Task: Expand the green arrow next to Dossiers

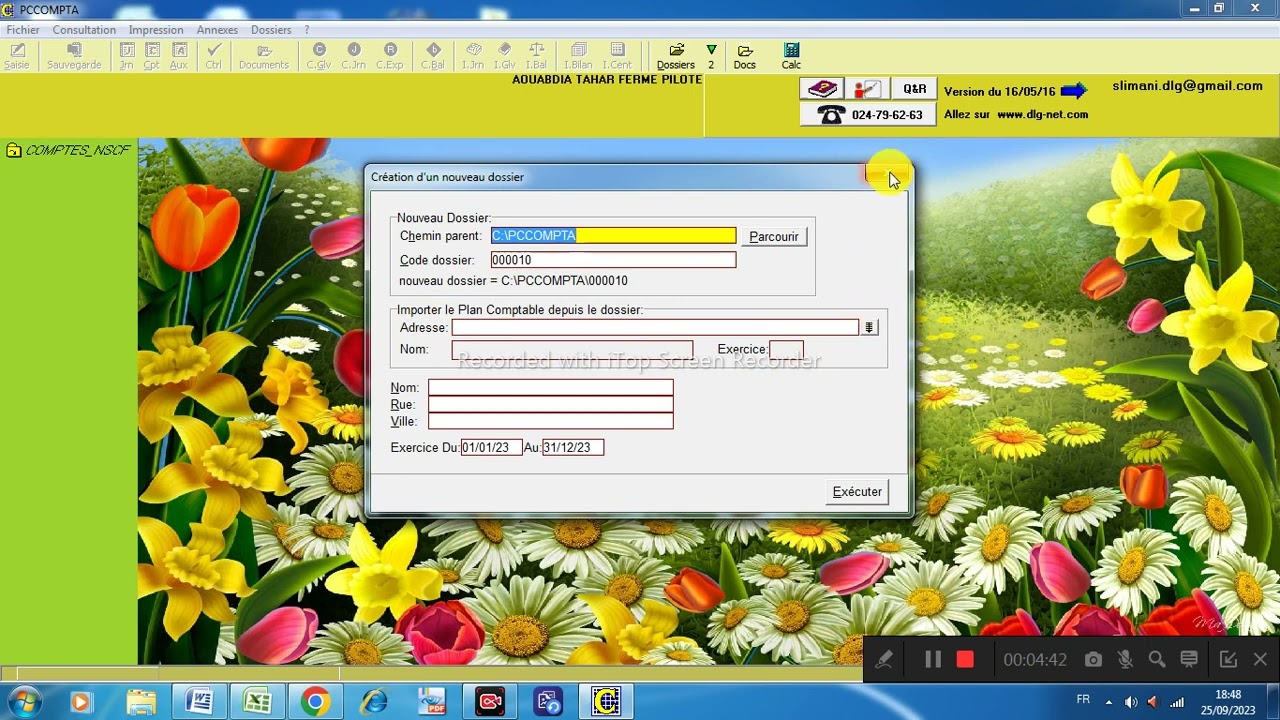Action: (711, 50)
